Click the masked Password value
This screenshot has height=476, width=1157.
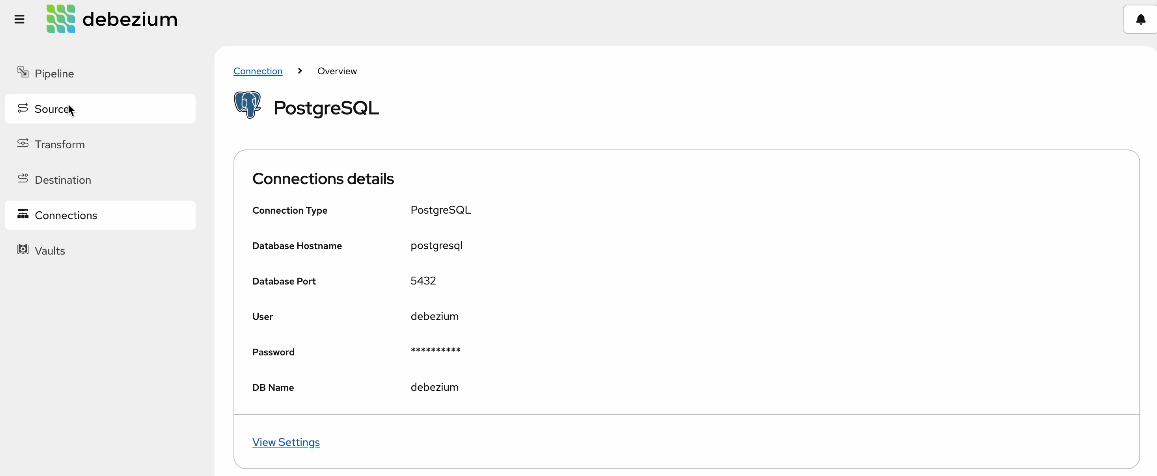[x=435, y=352]
